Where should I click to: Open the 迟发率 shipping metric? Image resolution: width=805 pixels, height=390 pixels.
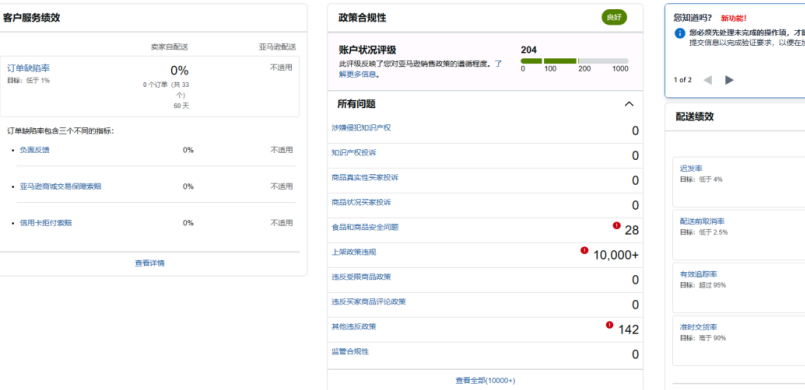691,168
